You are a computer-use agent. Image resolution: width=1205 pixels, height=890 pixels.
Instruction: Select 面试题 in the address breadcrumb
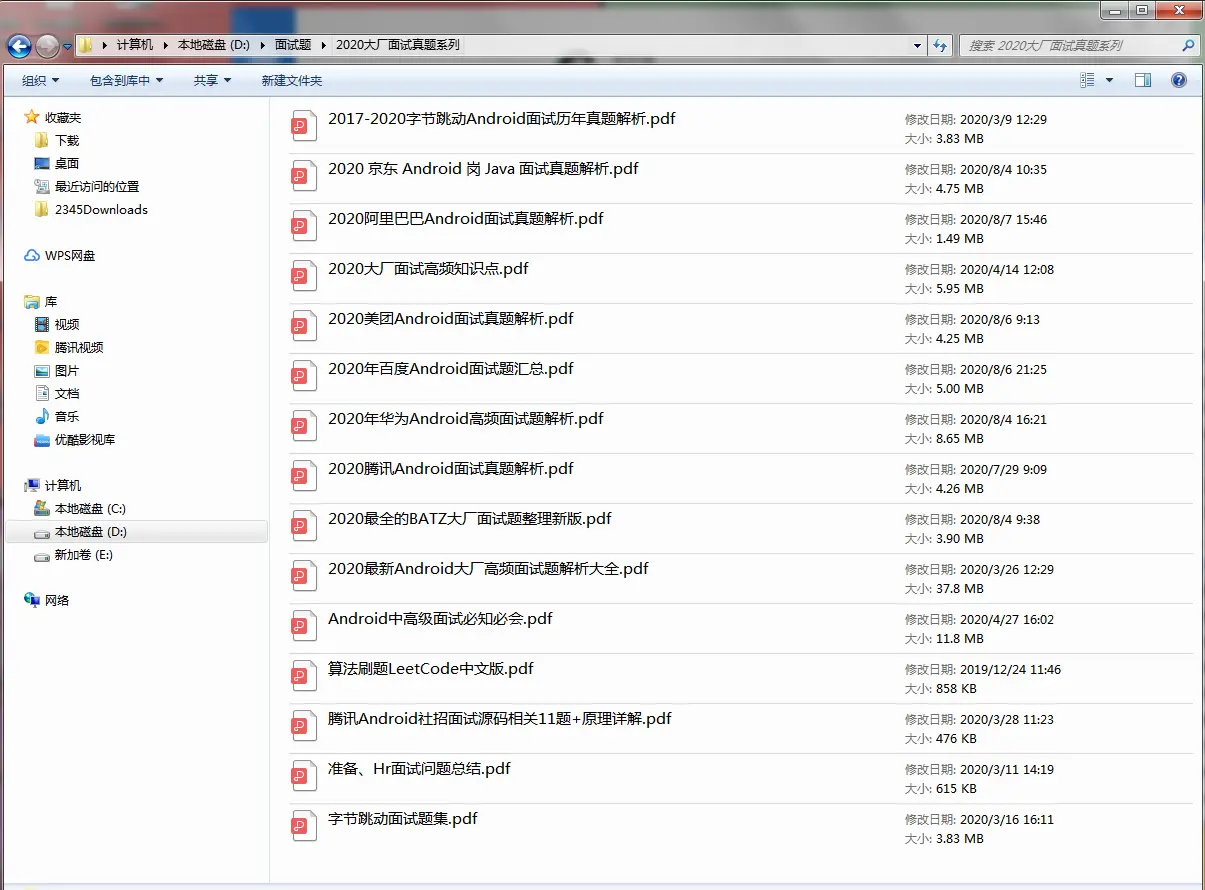(293, 45)
